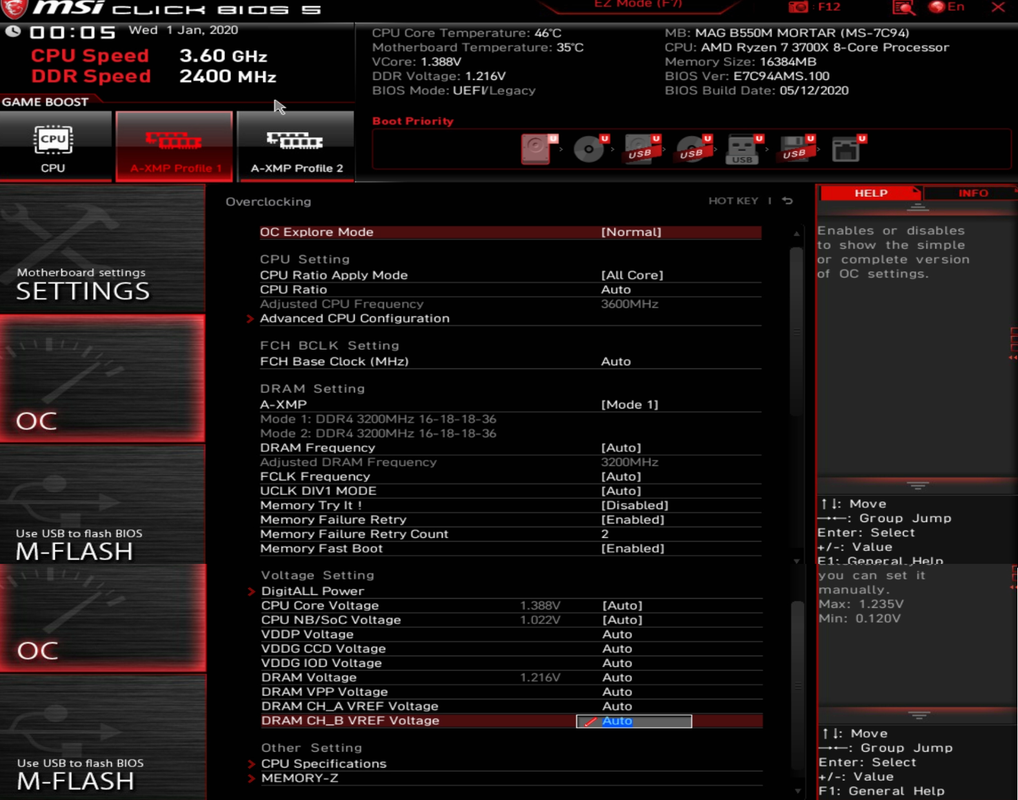Switch to the HELP tab

[870, 193]
